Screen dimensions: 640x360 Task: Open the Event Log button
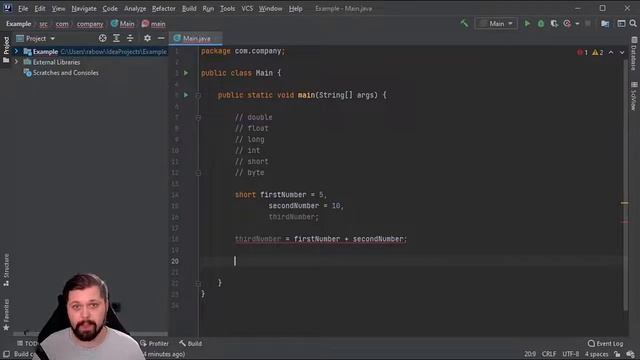coord(605,344)
